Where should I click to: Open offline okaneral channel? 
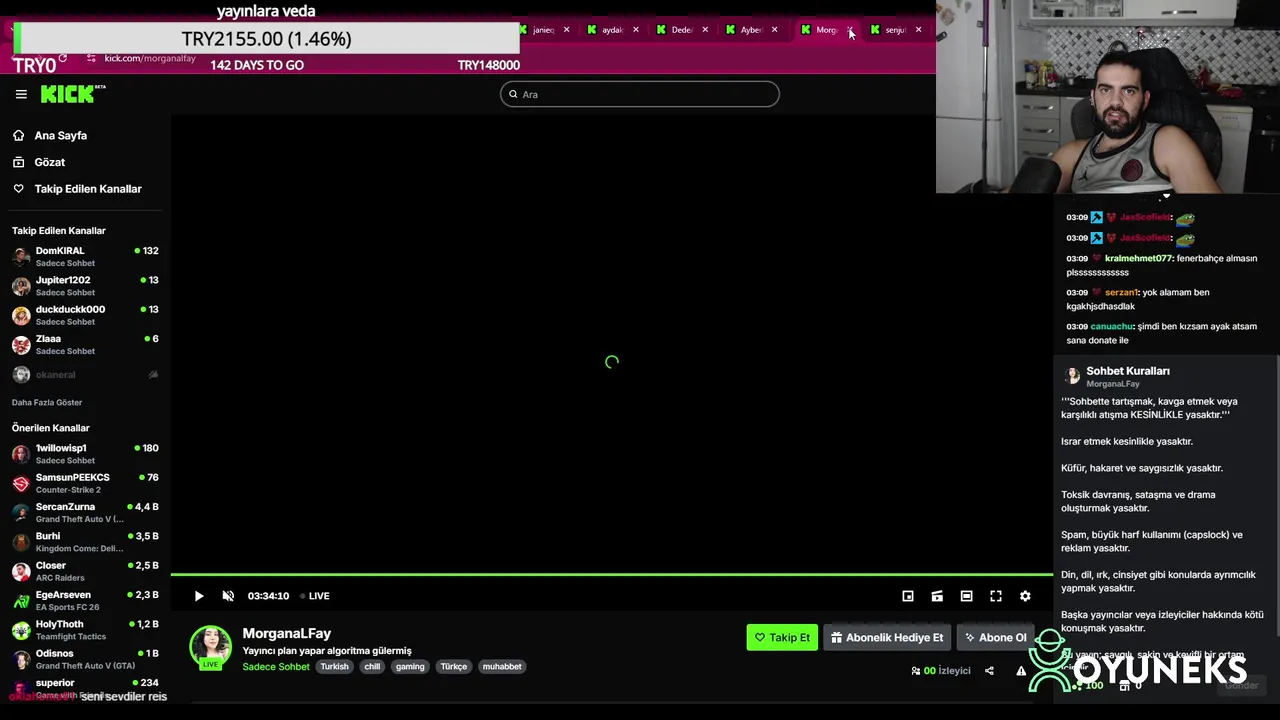point(85,374)
